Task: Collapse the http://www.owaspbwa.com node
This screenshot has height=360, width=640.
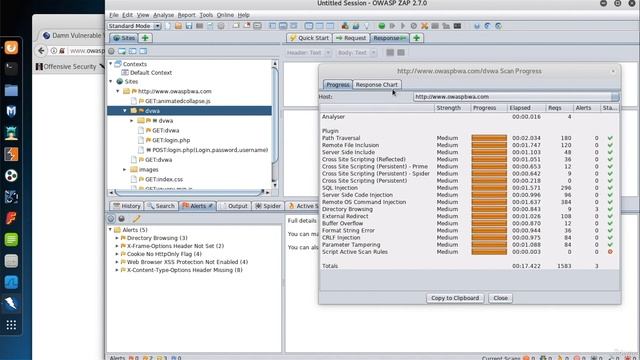Action: point(118,91)
